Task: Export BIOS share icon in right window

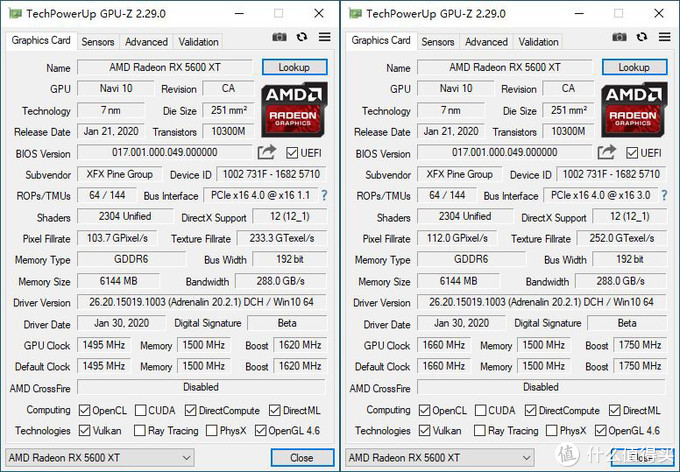Action: (x=607, y=152)
